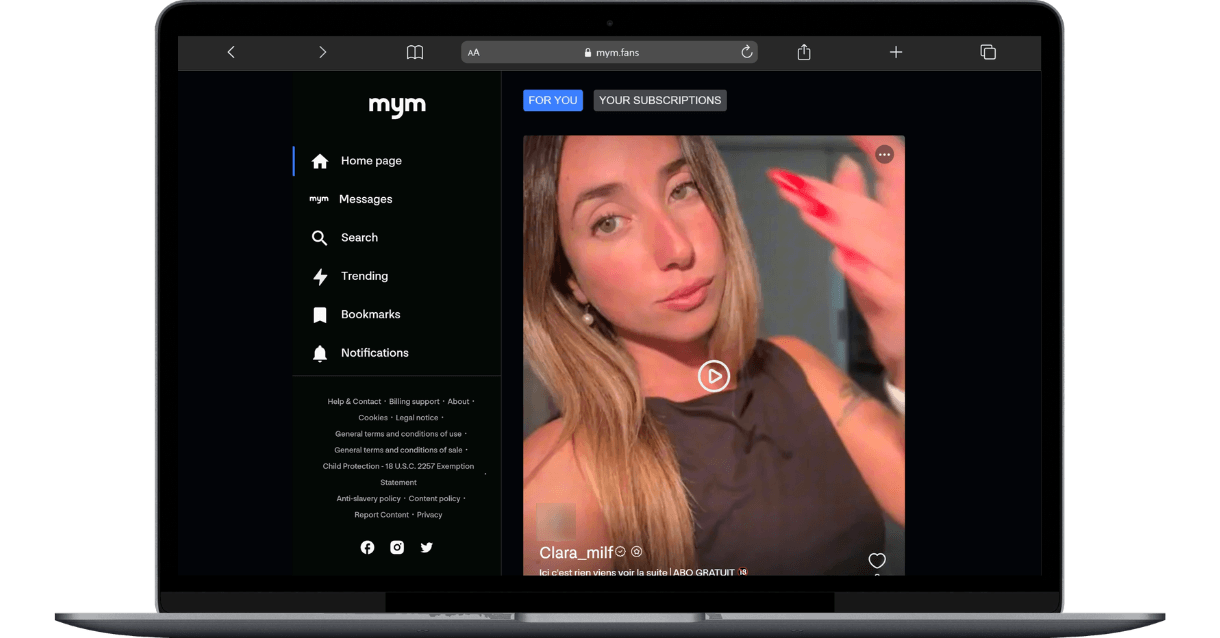Viewport: 1220px width, 638px height.
Task: Play the video in the feed post
Action: point(713,376)
